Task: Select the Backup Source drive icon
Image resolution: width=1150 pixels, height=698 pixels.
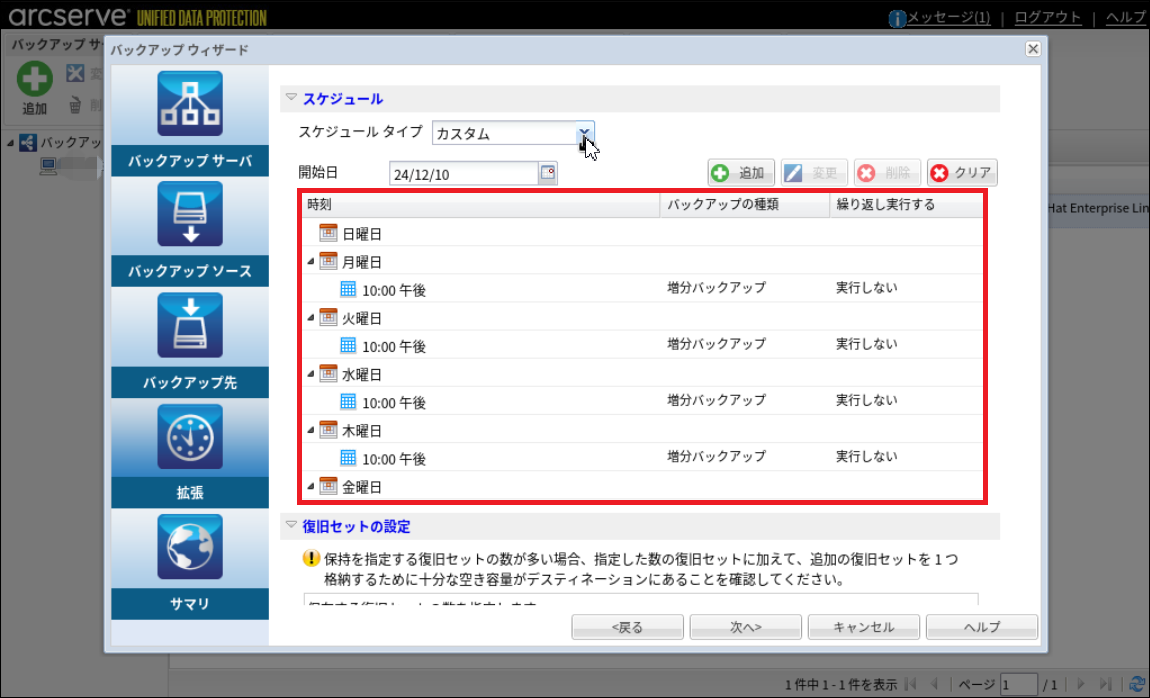Action: pyautogui.click(x=189, y=214)
